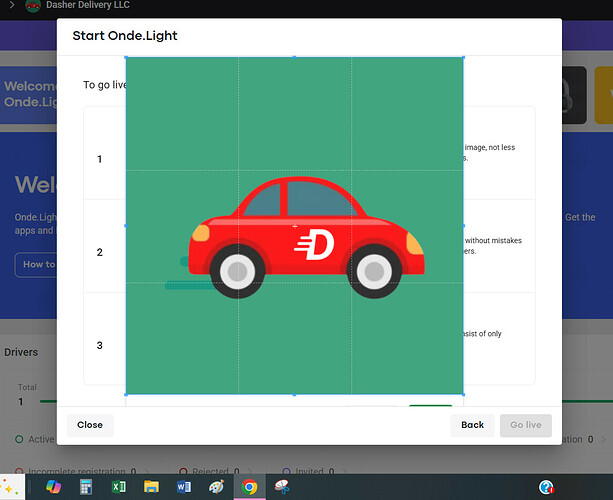Click the Rejected drivers status entry

[210, 471]
